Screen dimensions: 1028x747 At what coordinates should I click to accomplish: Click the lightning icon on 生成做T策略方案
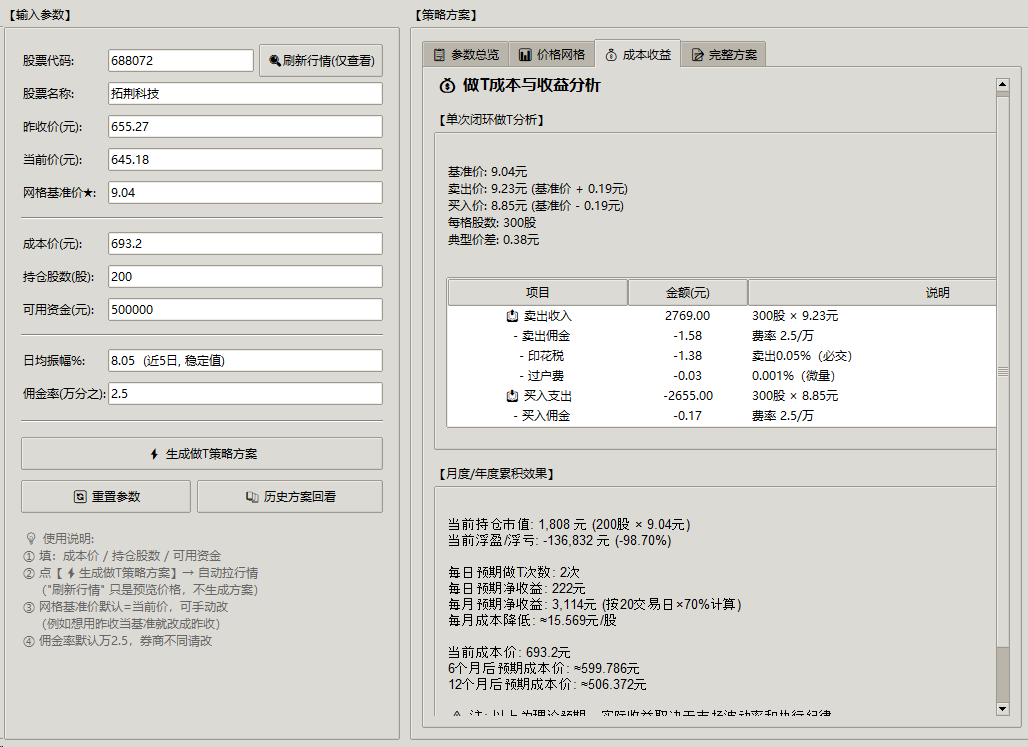tap(154, 454)
